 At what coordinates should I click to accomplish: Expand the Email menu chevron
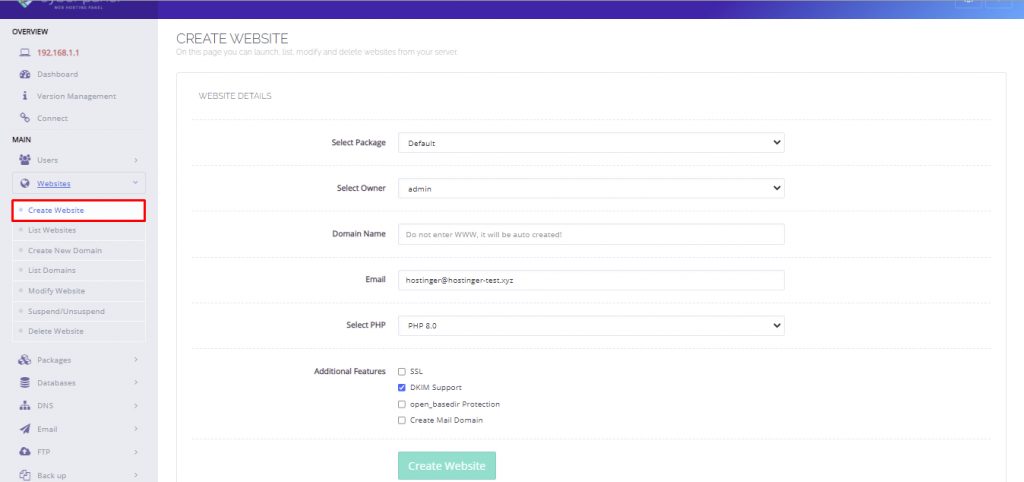(x=135, y=429)
